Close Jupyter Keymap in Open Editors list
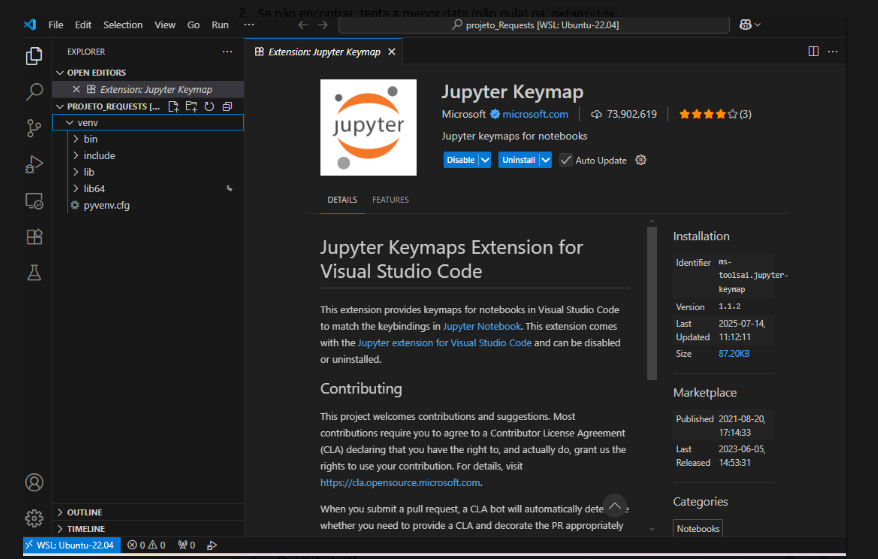 76,90
